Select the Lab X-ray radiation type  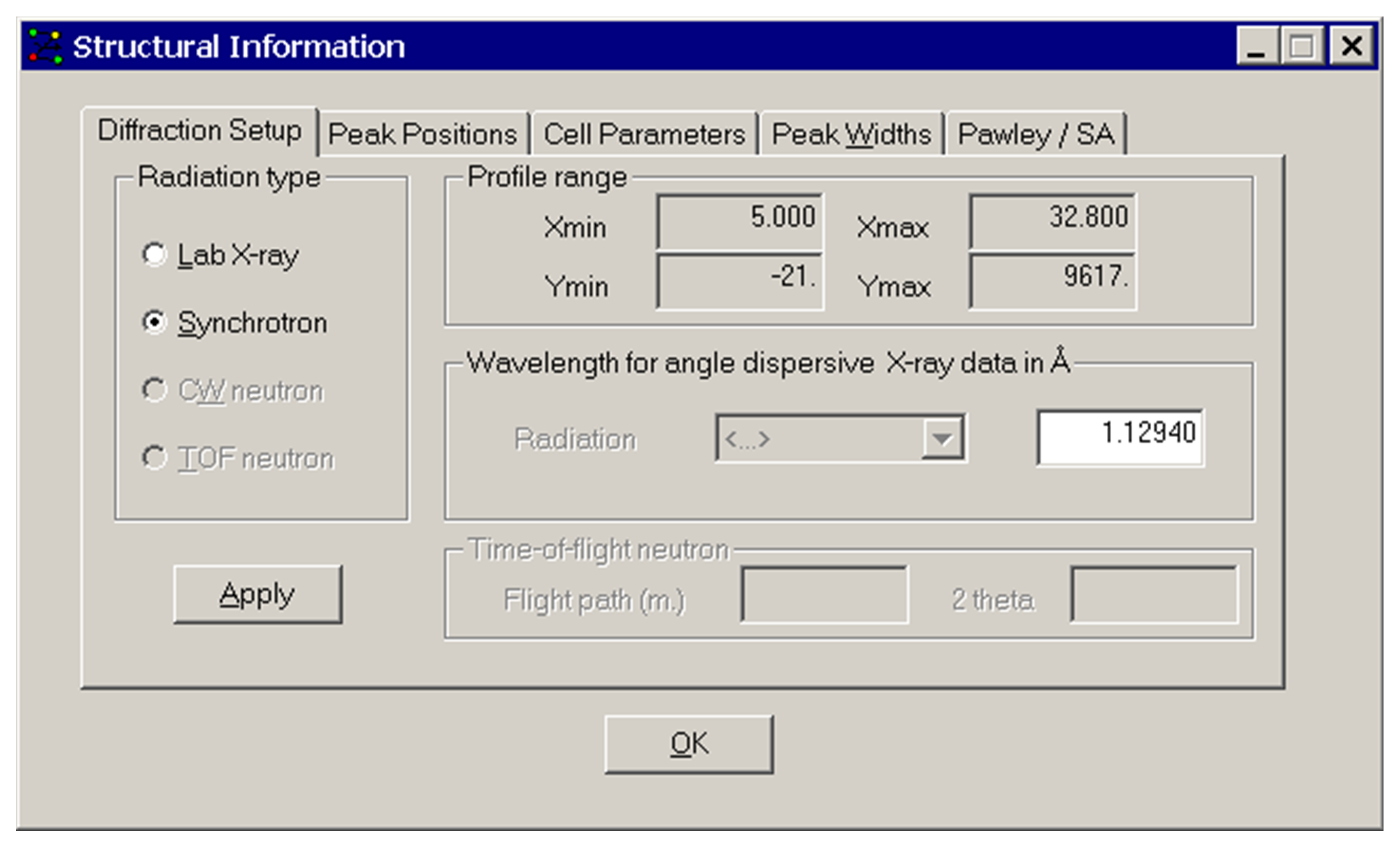click(154, 255)
